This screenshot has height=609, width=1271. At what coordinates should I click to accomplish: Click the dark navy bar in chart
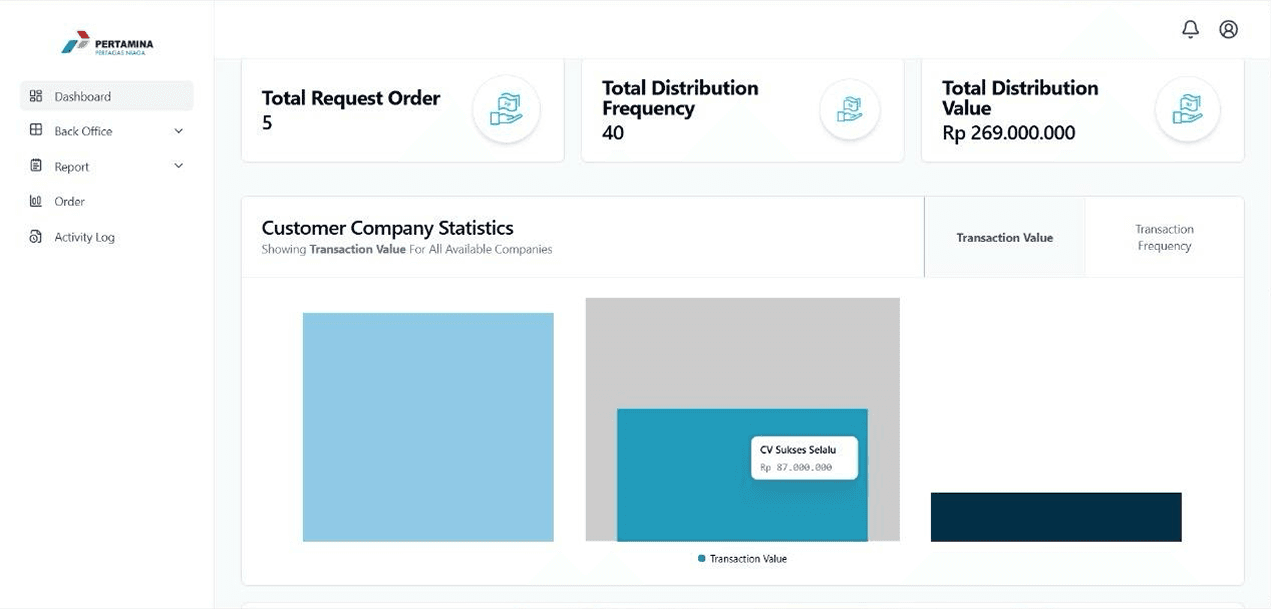pyautogui.click(x=1056, y=517)
